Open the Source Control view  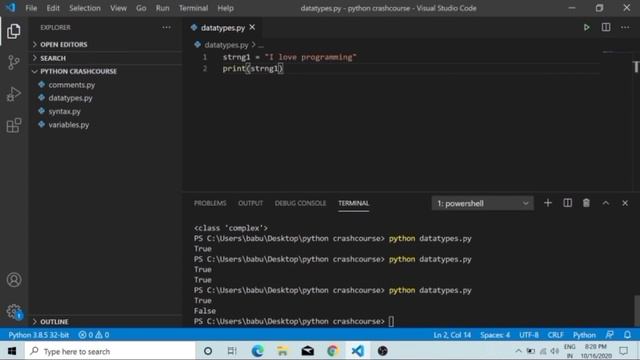tap(13, 62)
